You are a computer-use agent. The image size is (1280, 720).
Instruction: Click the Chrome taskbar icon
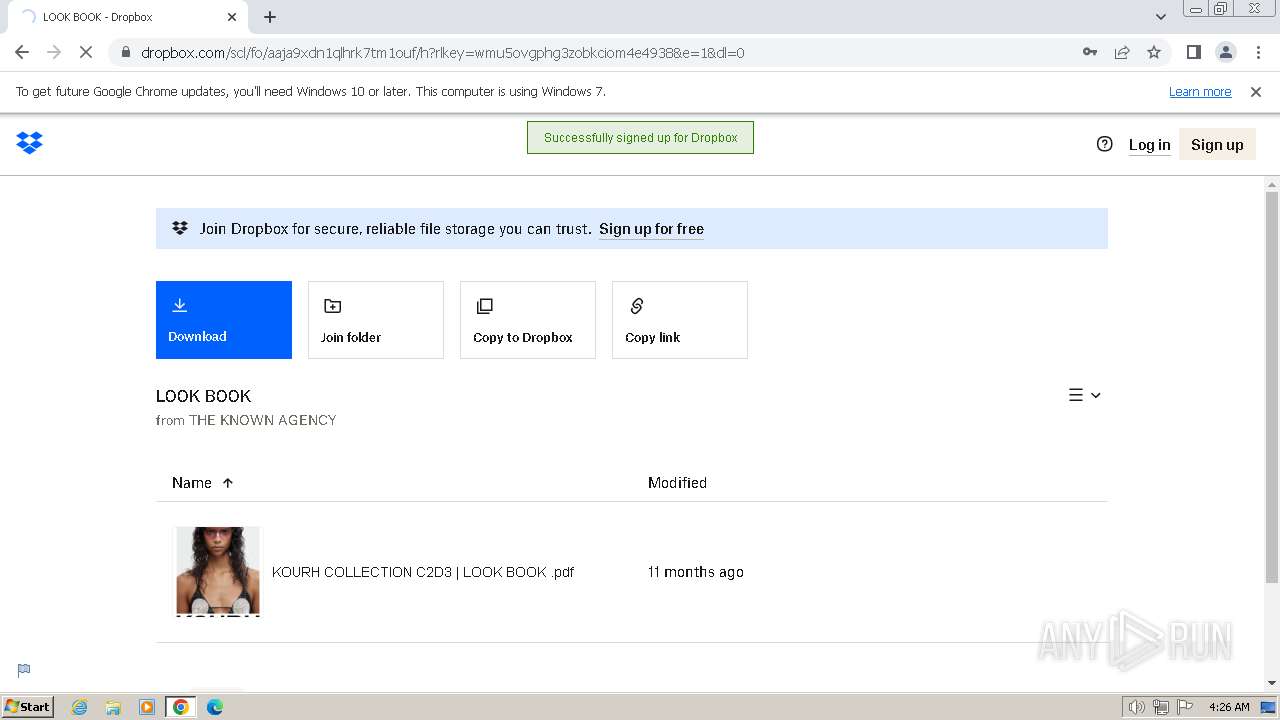[x=181, y=707]
